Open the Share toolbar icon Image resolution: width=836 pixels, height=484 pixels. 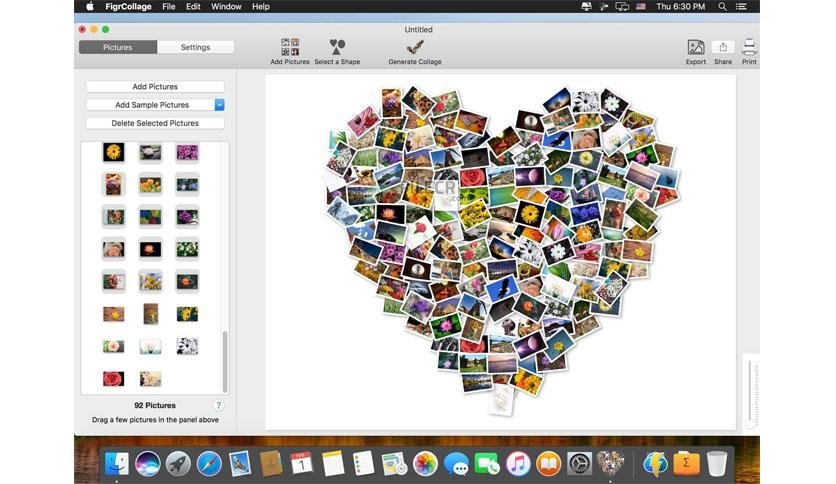point(722,47)
